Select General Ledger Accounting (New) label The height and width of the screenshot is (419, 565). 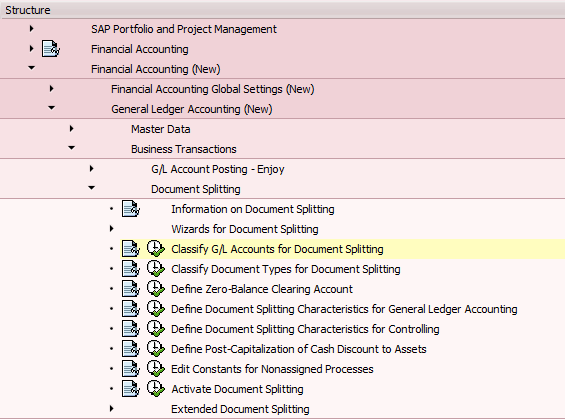pyautogui.click(x=192, y=109)
